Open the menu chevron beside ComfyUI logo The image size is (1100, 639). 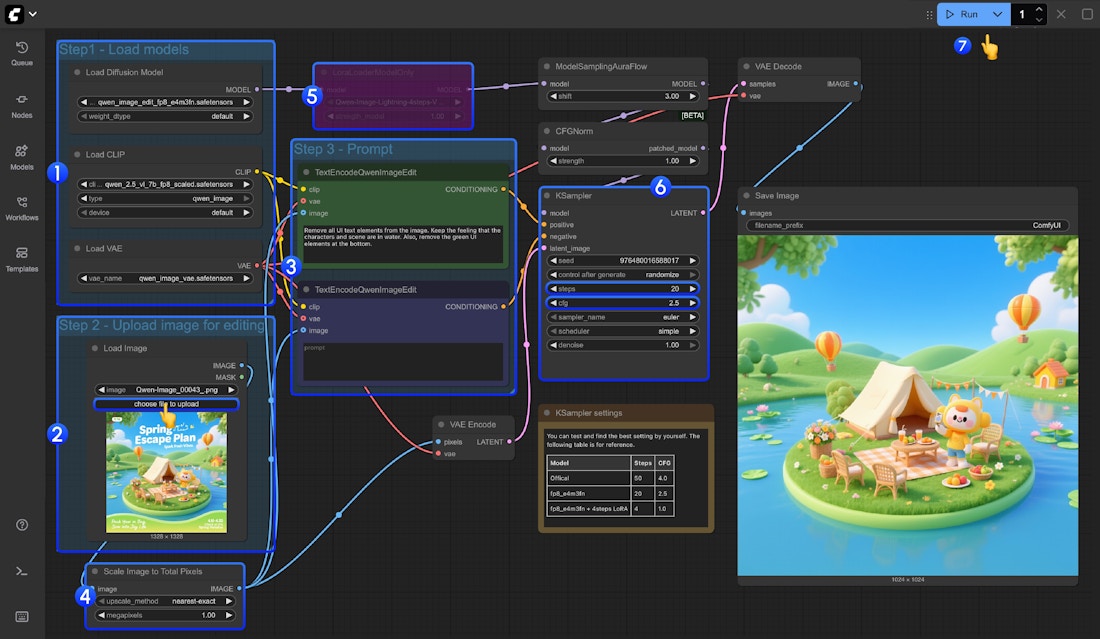(33, 14)
